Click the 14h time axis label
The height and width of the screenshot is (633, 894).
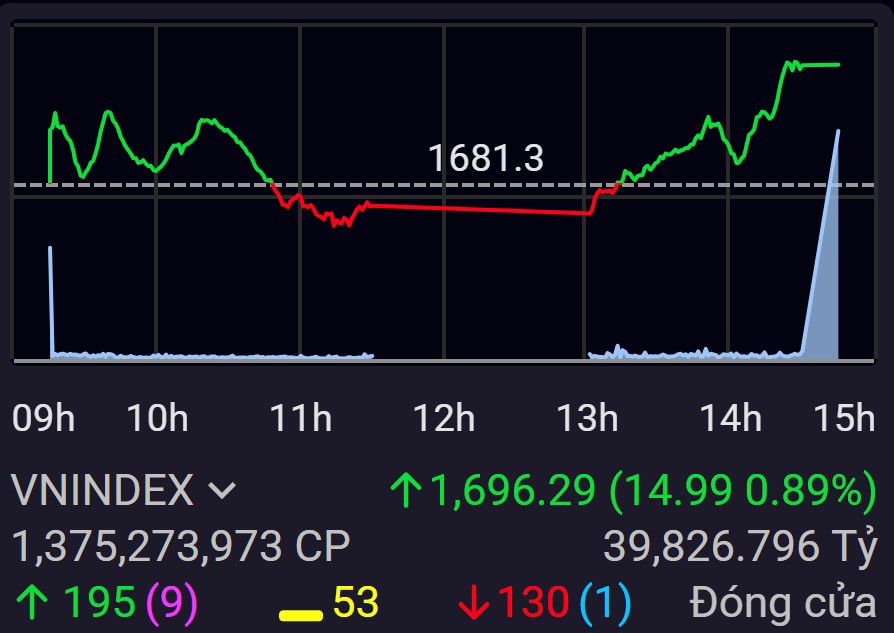click(x=730, y=418)
